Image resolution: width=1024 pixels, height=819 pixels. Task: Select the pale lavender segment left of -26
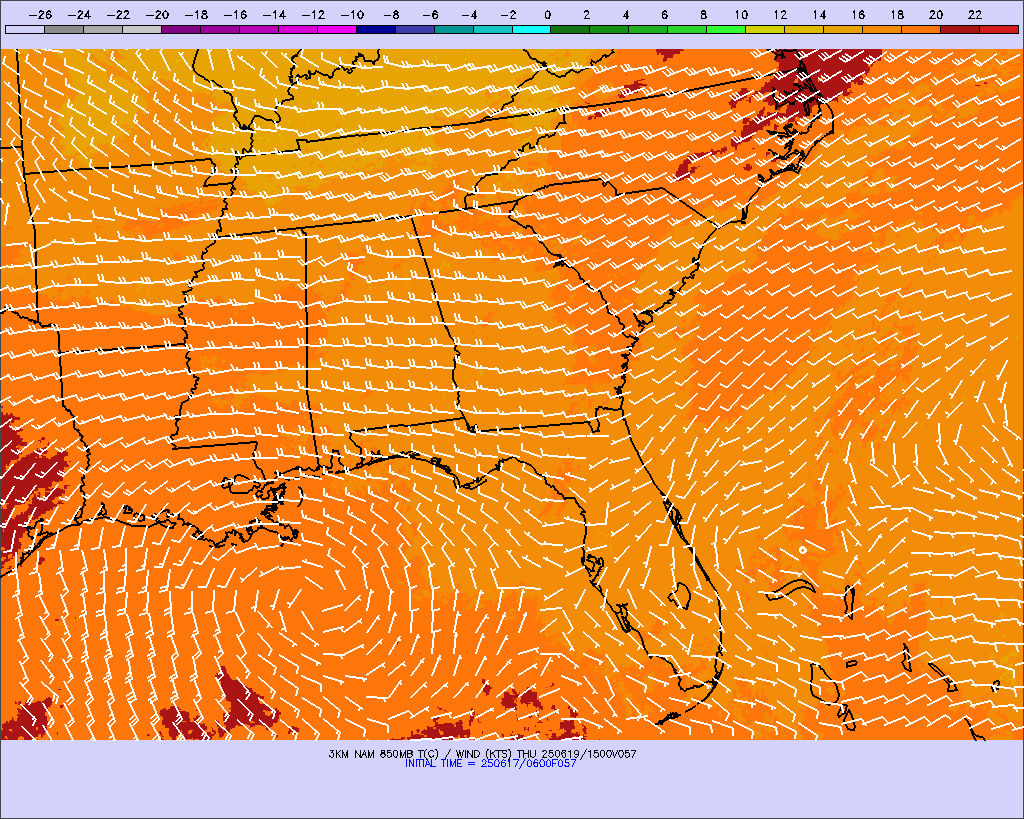(x=25, y=29)
